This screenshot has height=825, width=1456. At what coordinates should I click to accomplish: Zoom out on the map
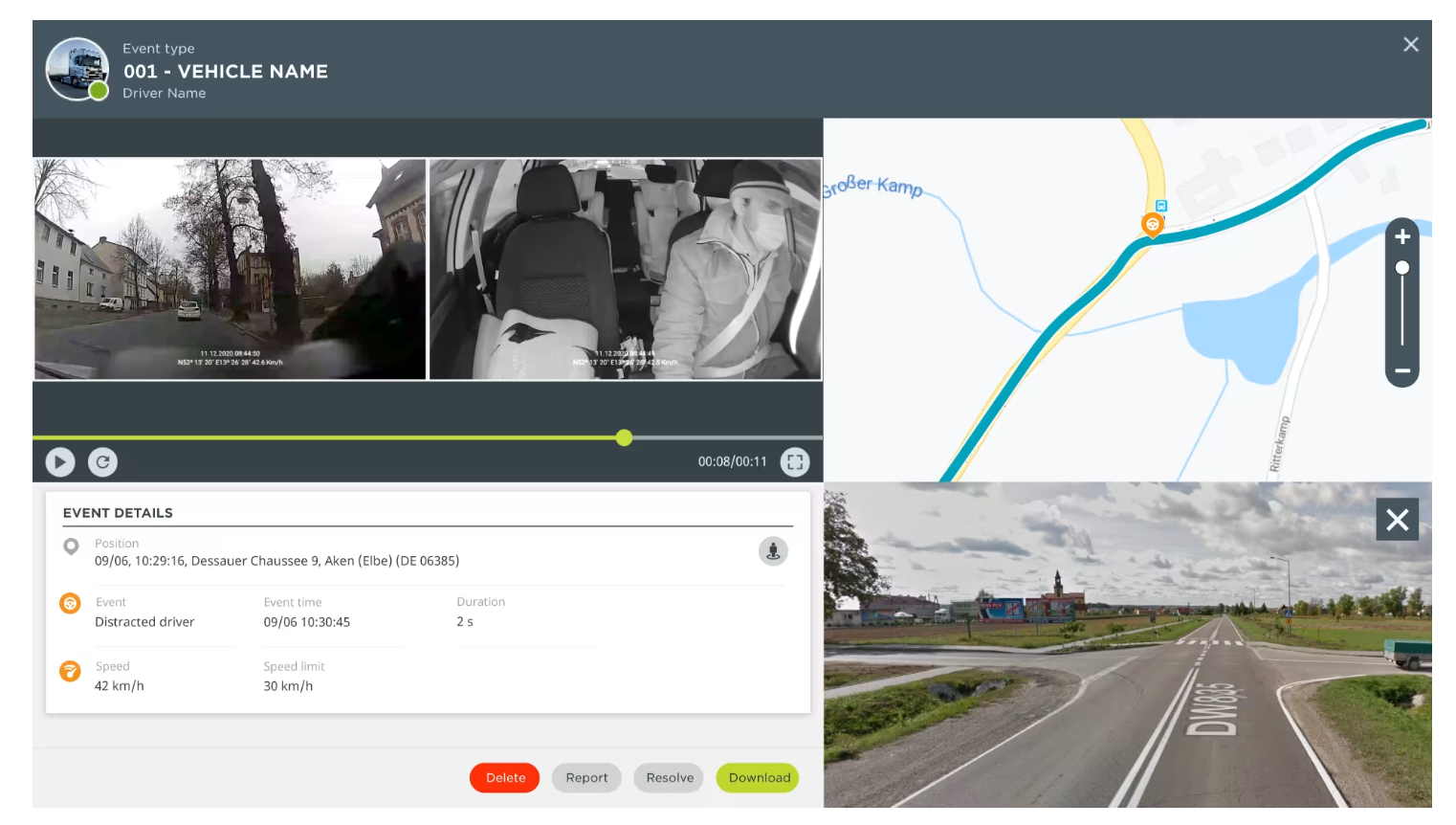tap(1401, 370)
